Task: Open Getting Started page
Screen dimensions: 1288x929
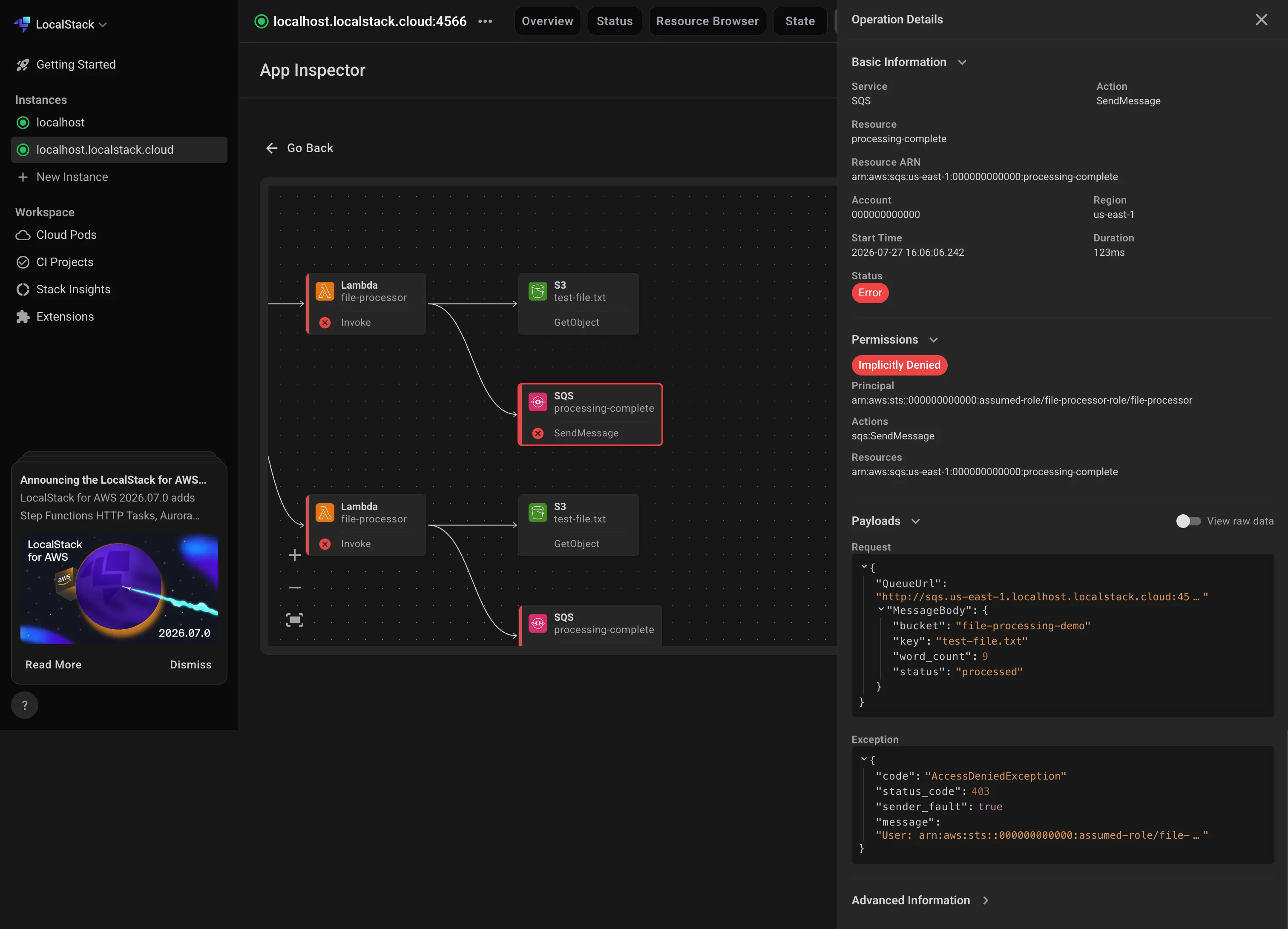Action: [x=75, y=65]
